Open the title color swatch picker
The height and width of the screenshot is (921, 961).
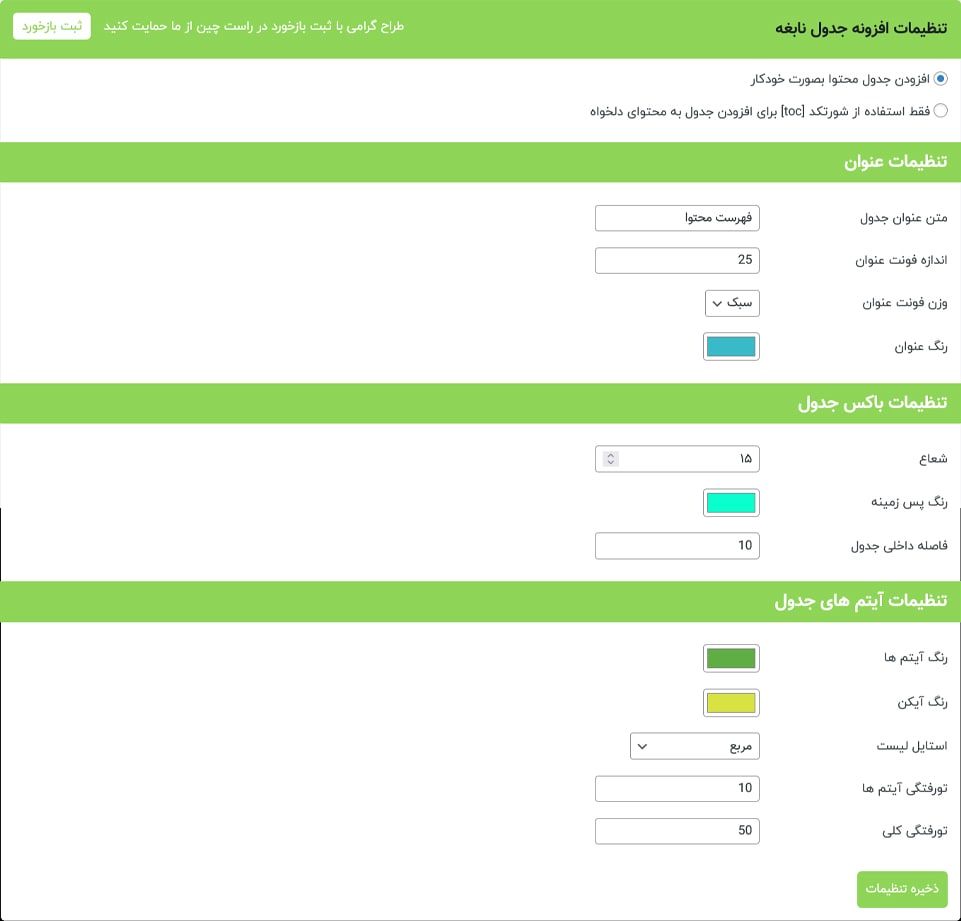click(731, 347)
